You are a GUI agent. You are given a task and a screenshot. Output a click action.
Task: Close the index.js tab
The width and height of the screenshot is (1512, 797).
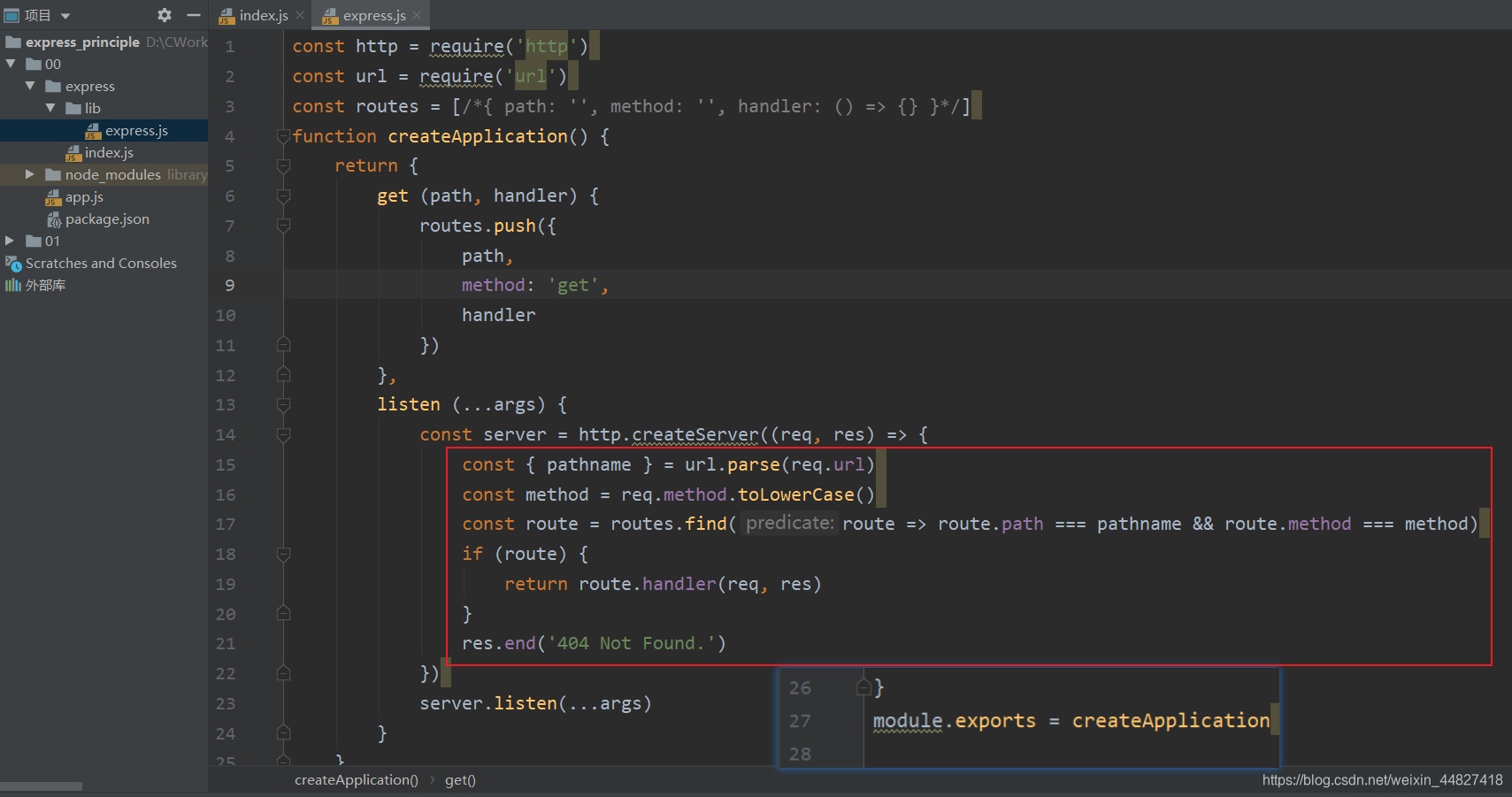300,16
